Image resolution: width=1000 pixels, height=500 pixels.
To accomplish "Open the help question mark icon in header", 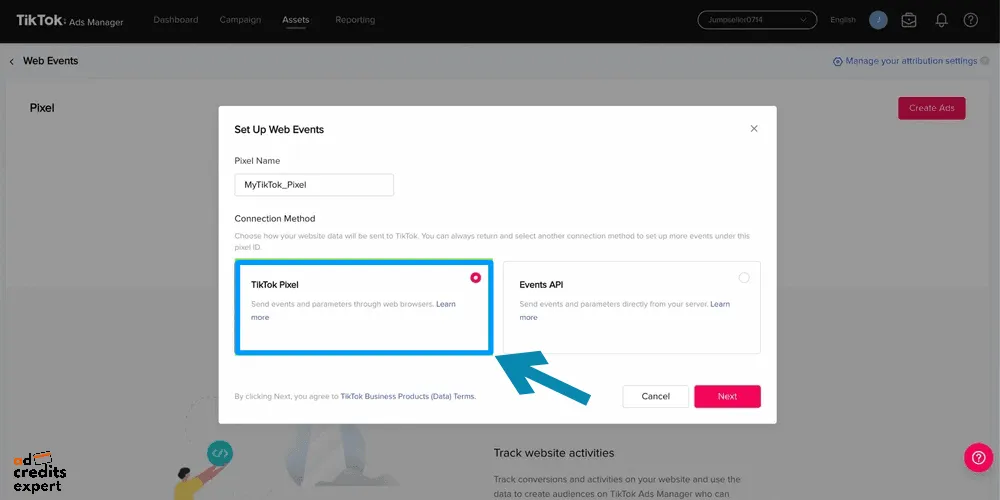I will pos(971,20).
